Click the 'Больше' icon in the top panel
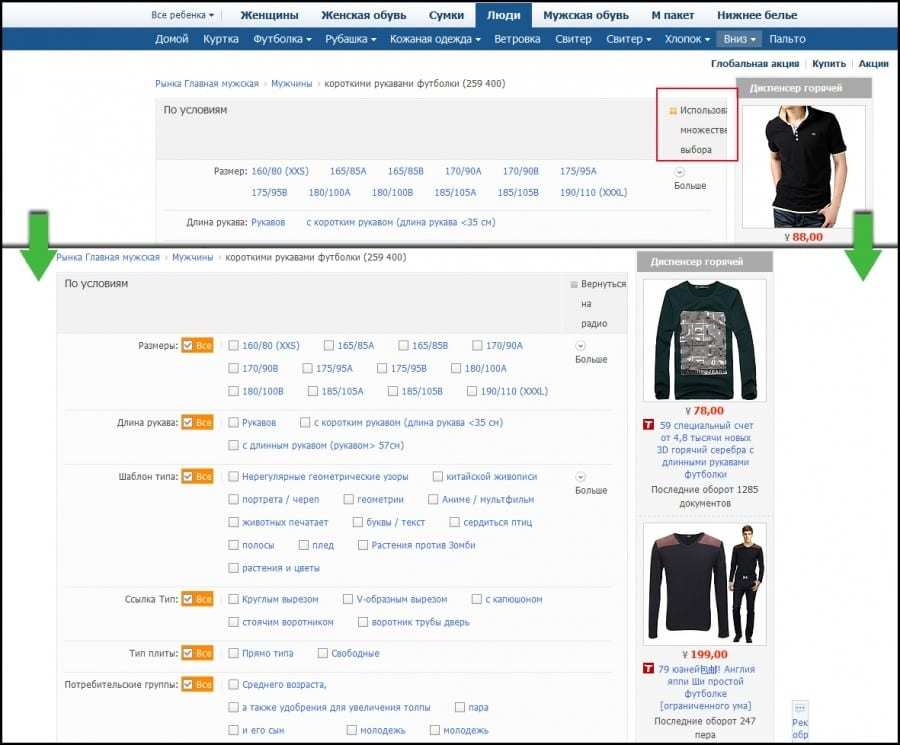This screenshot has height=745, width=900. point(680,172)
